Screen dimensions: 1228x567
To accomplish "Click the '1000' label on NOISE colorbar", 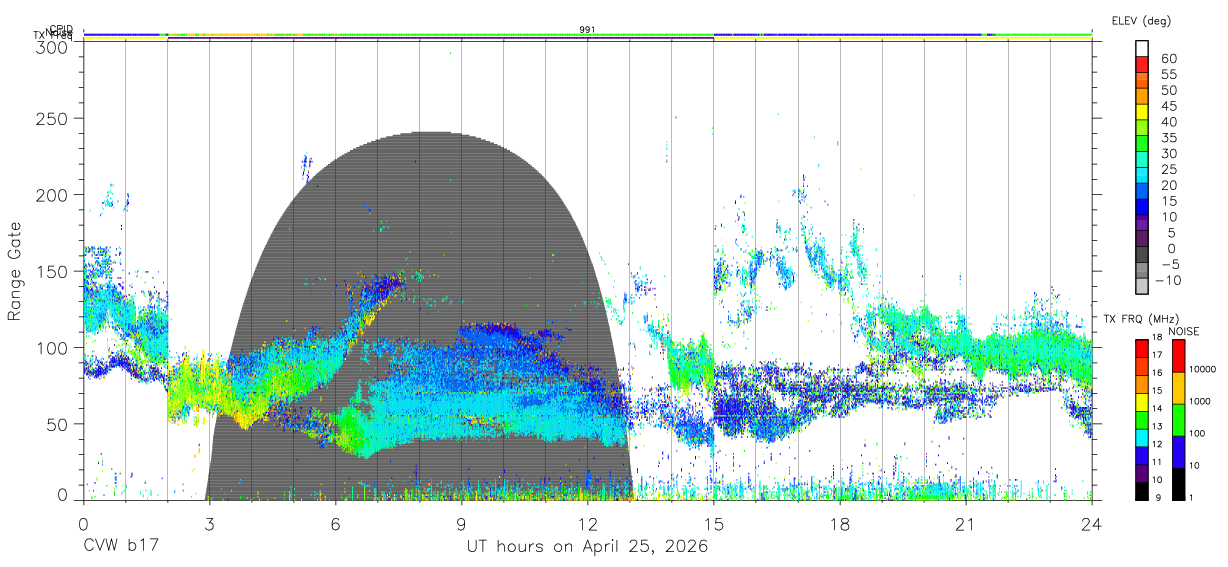I will 1202,400.
